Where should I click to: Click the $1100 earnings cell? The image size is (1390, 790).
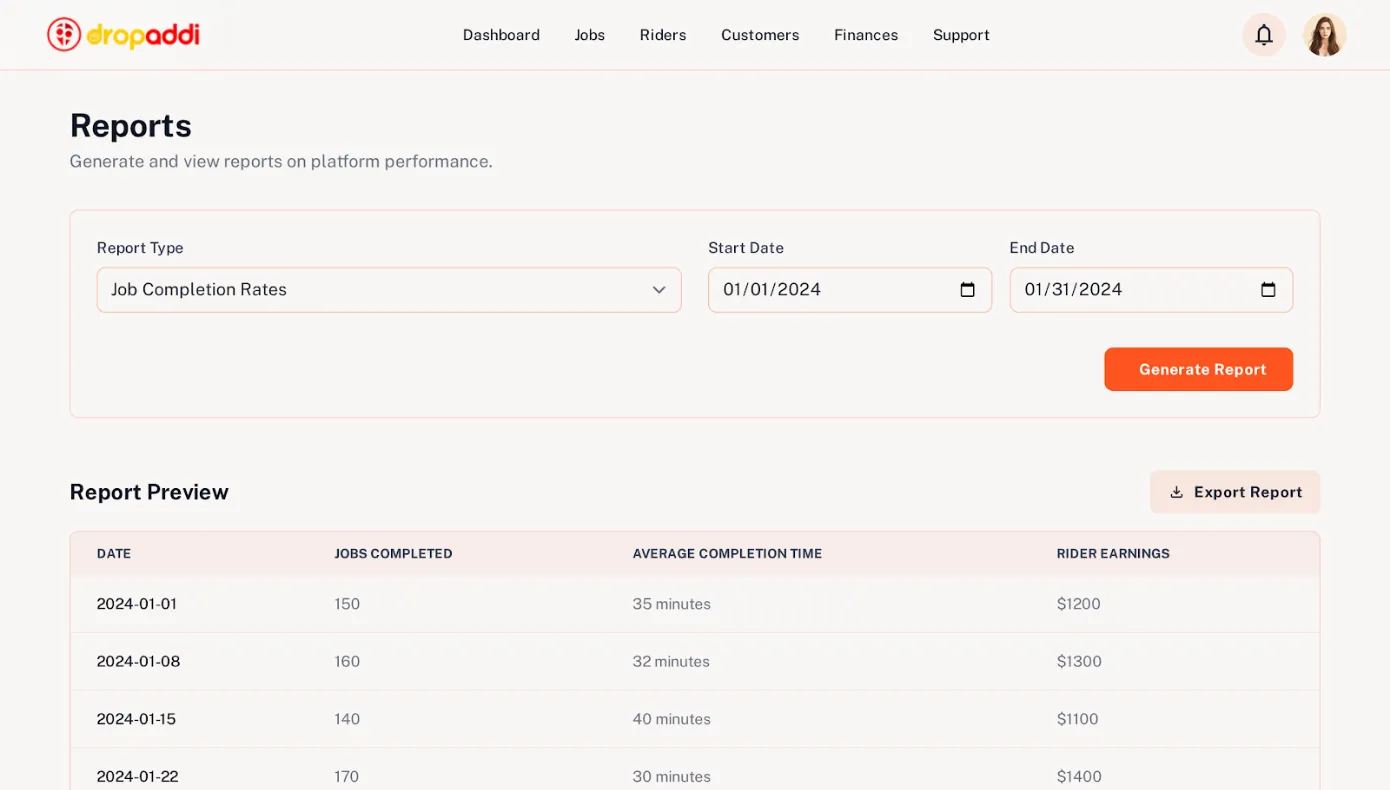1078,719
